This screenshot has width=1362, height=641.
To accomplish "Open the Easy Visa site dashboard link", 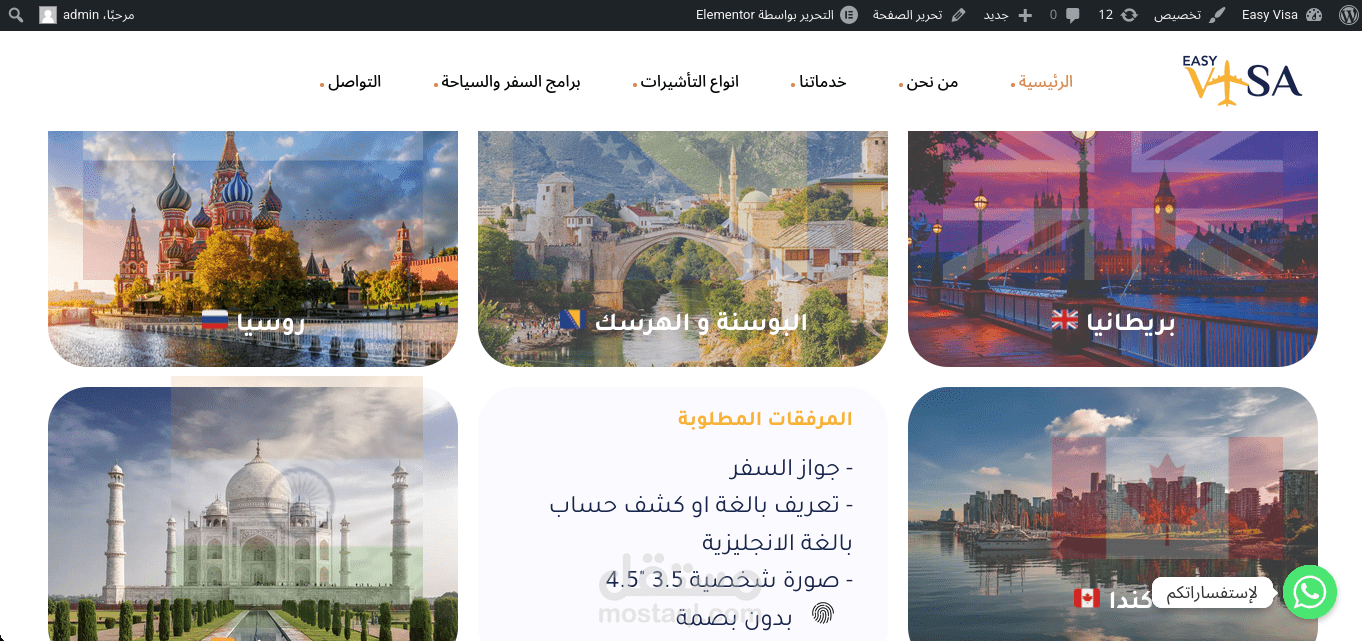I will (1282, 15).
